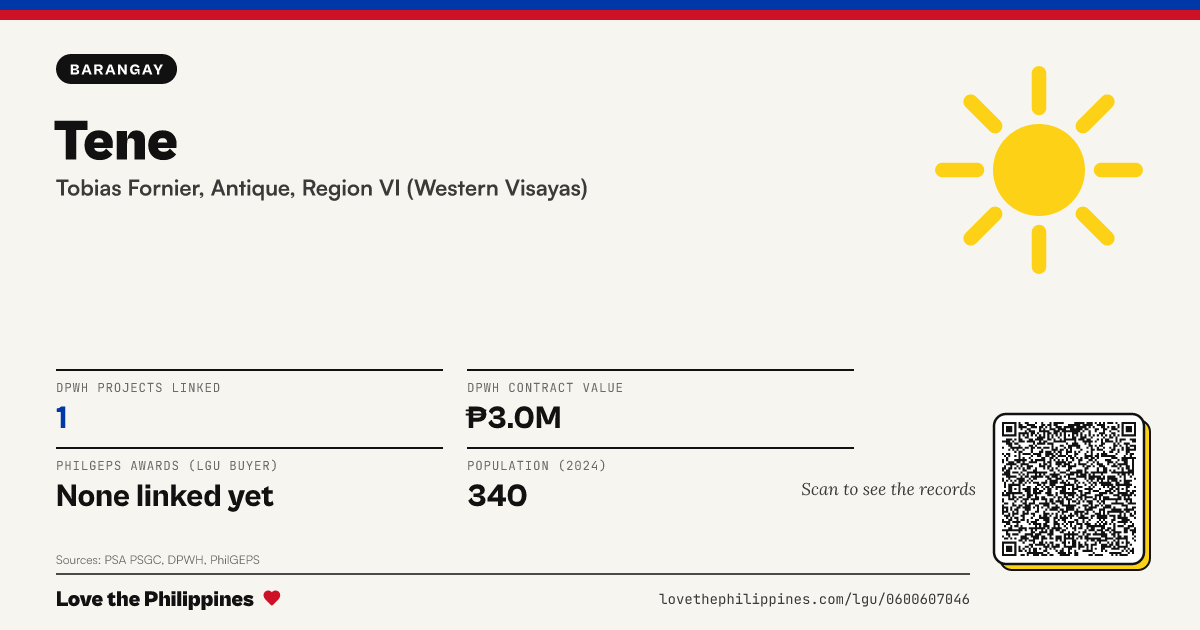This screenshot has width=1200, height=630.
Task: Click the PHILGEPS AWARDS (LGU BUYER) label
Action: point(167,466)
